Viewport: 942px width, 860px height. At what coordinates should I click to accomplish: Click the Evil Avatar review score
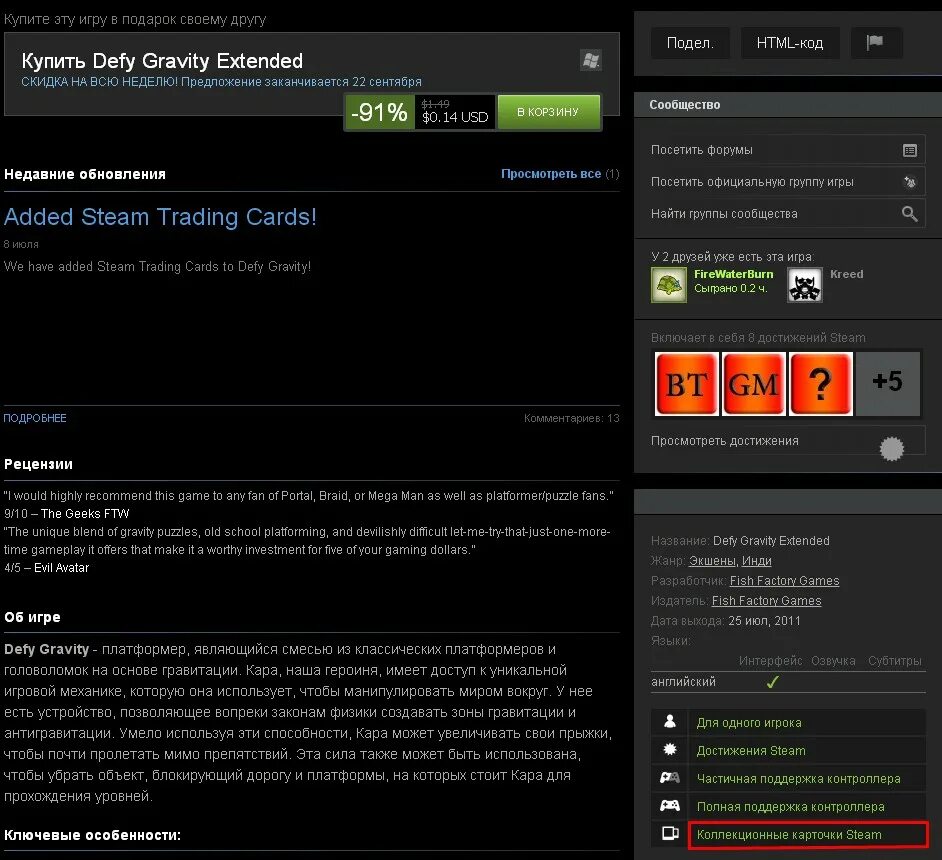coord(46,568)
